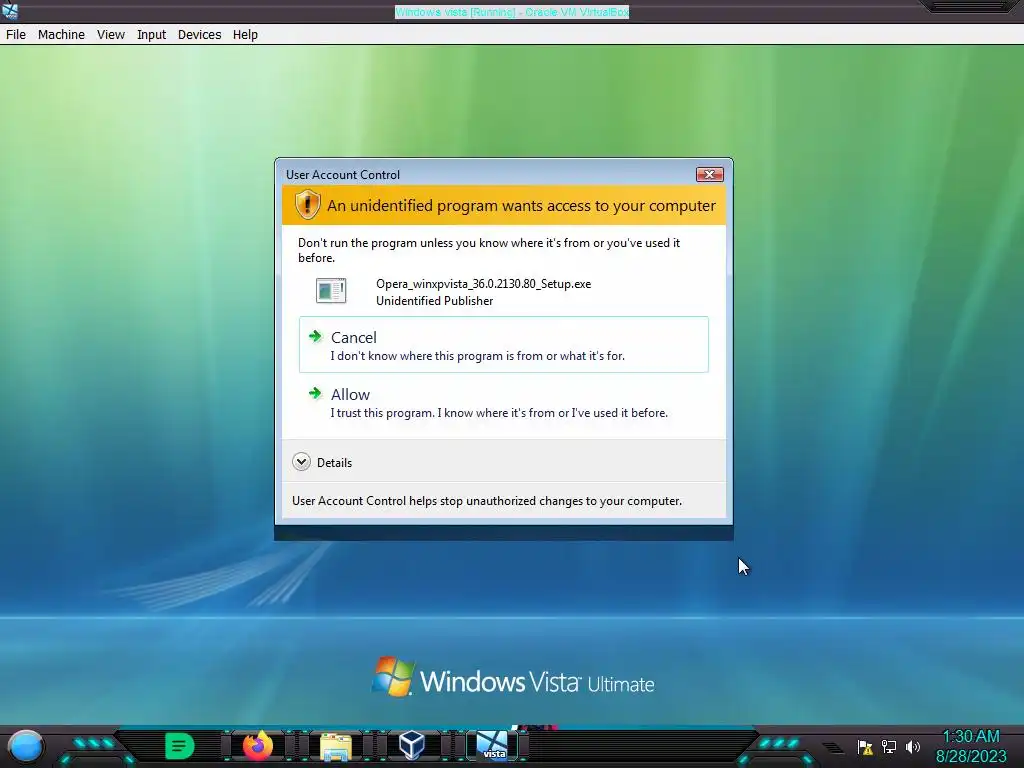Expand the Details section chevron
This screenshot has width=1024, height=768.
301,462
